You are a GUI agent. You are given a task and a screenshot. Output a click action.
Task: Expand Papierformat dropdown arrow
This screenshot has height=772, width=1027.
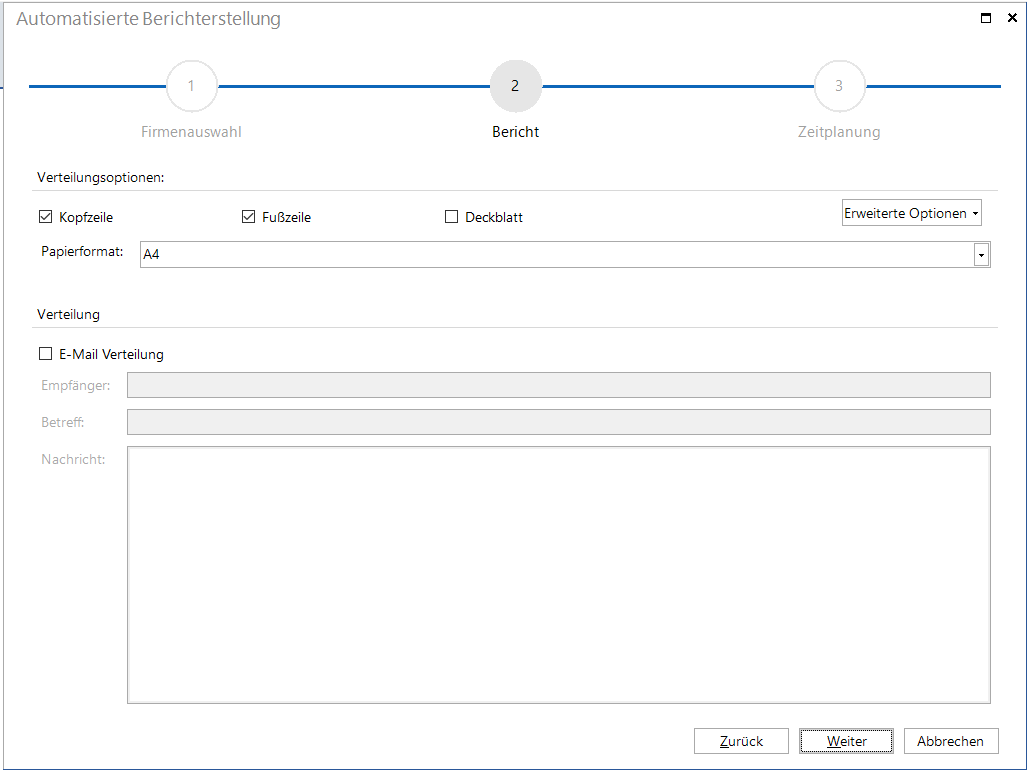click(x=981, y=255)
